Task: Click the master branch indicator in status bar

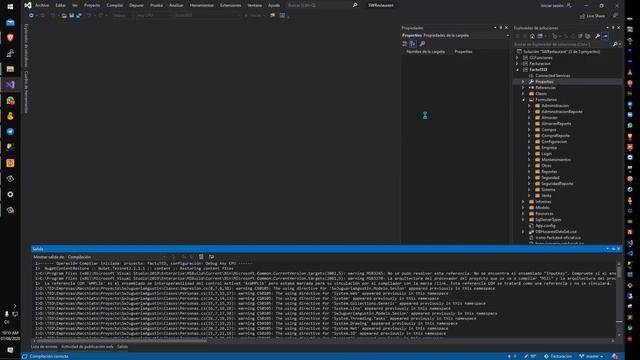Action: pyautogui.click(x=591, y=356)
